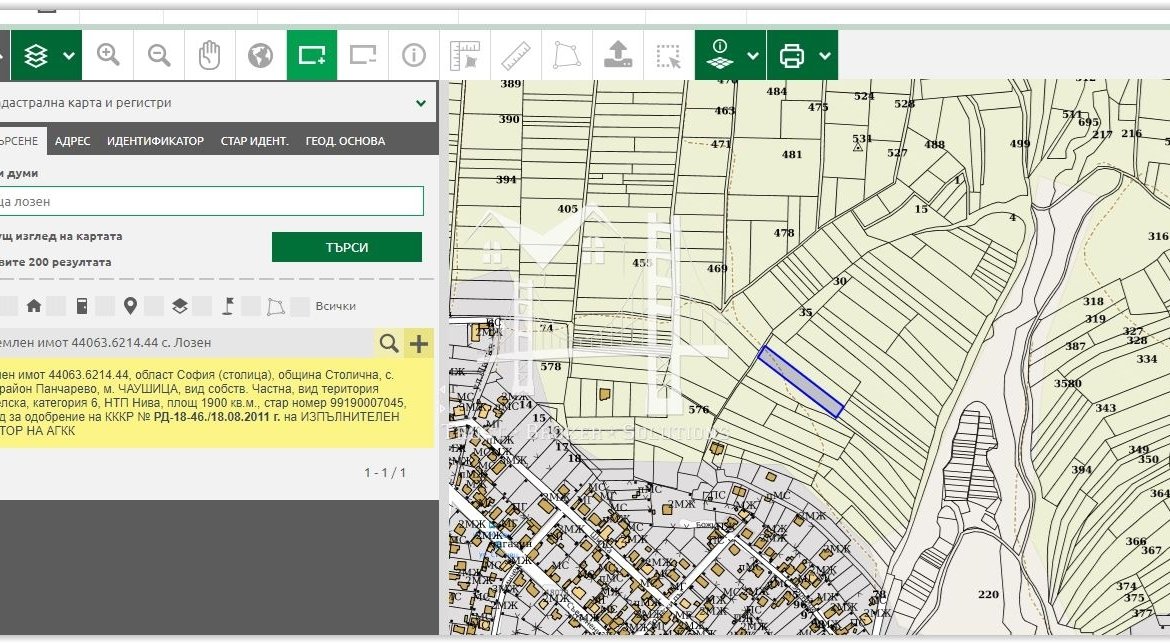Open the ИДЕНТИФИКАТОР tab
The image size is (1170, 643).
pos(155,141)
